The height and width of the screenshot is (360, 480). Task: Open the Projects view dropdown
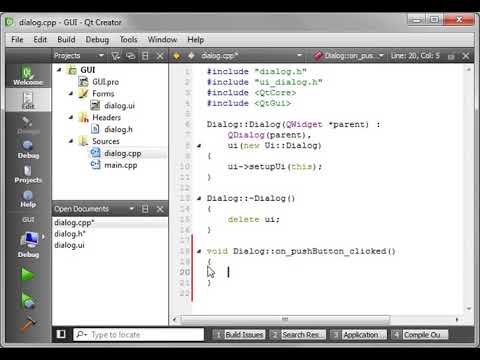click(101, 55)
